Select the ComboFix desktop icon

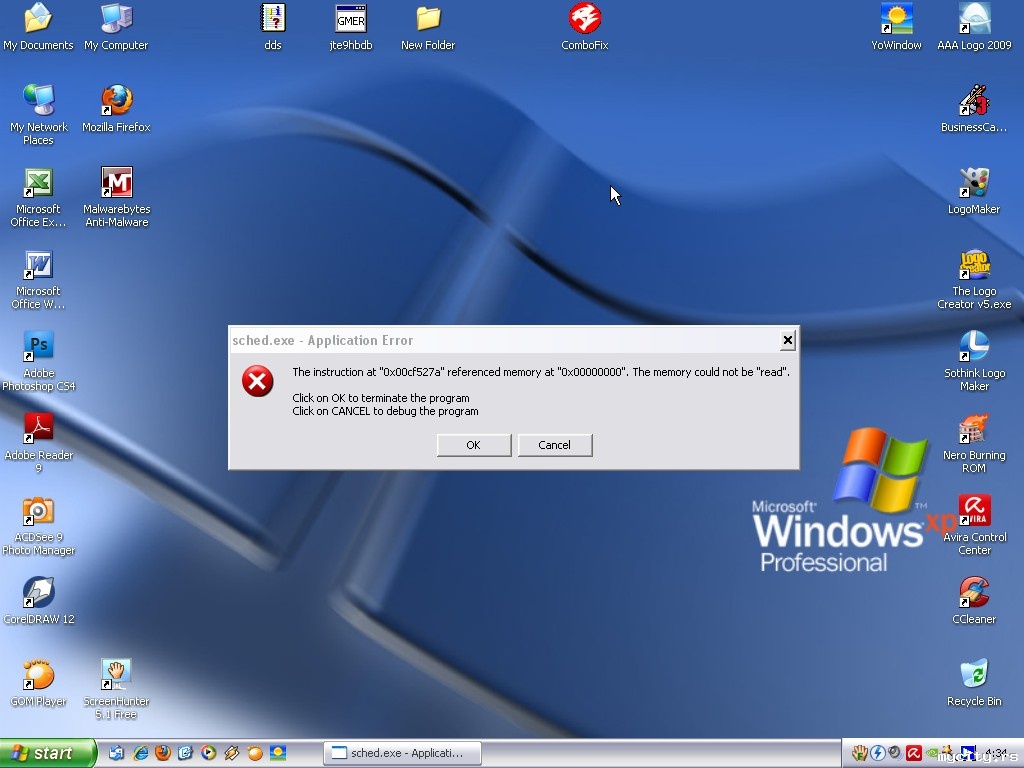[584, 27]
